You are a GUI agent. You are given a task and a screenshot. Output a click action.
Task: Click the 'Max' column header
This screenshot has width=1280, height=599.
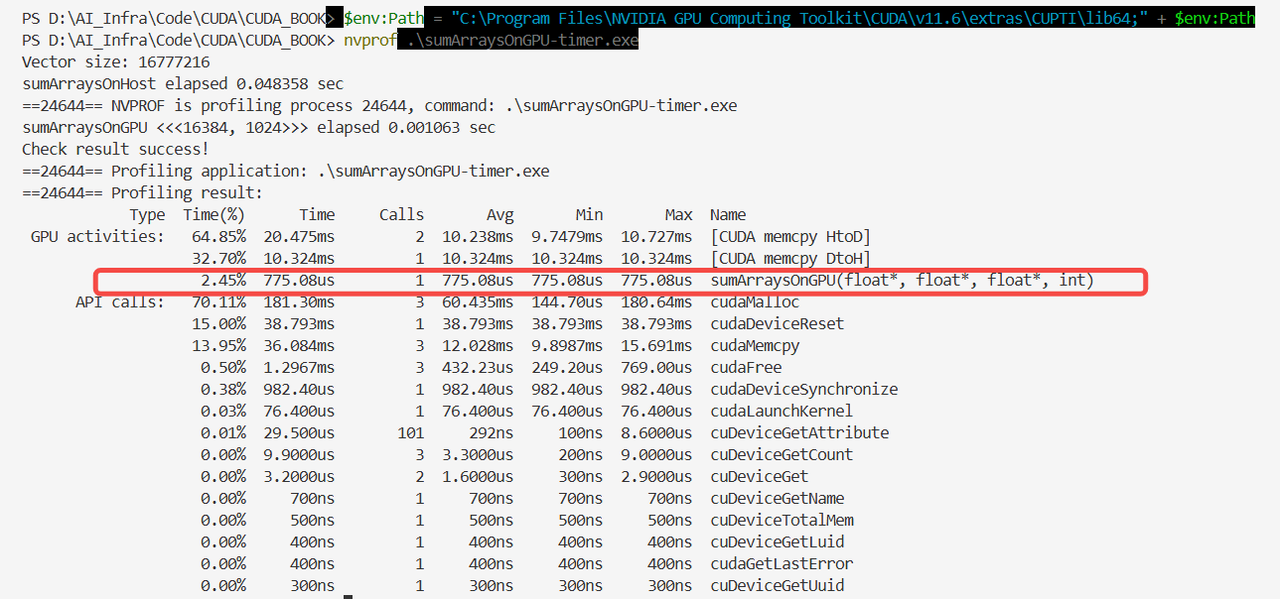(x=679, y=215)
